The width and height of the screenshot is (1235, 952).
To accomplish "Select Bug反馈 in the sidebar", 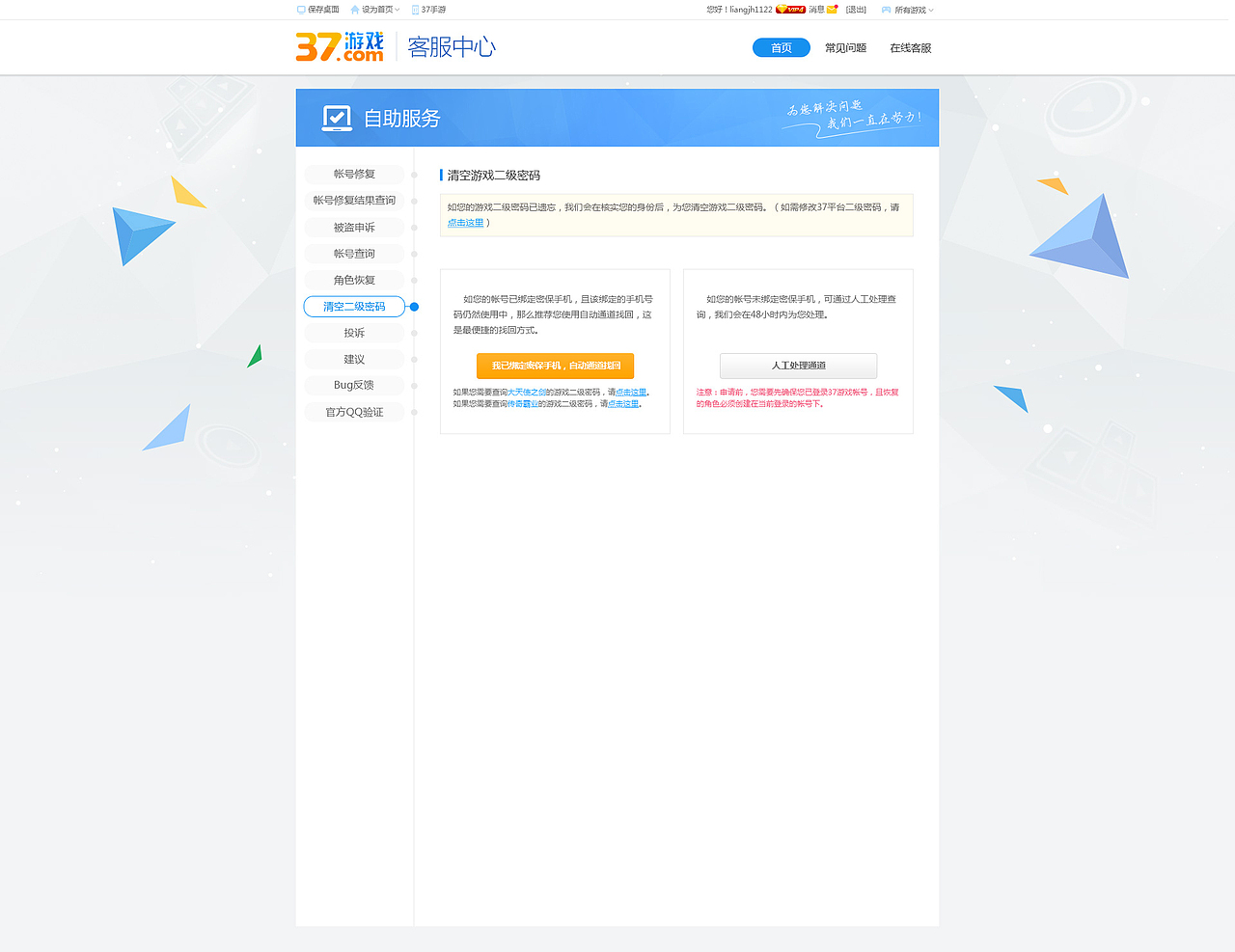I will click(354, 385).
